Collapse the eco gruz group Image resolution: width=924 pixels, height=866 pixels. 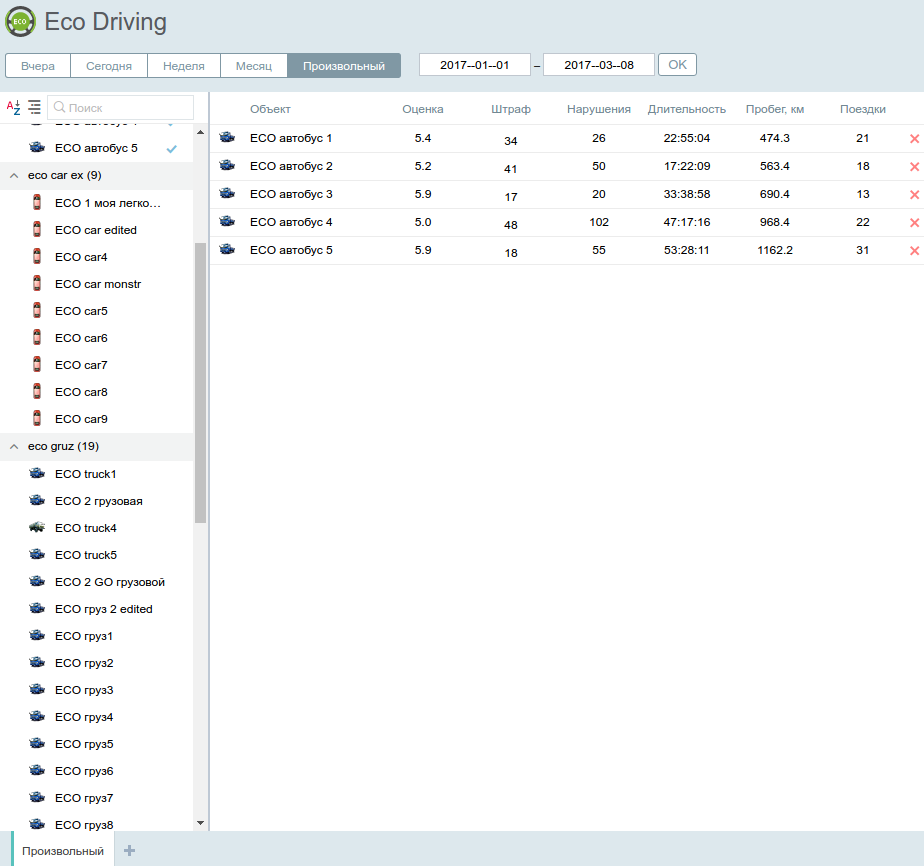click(14, 447)
